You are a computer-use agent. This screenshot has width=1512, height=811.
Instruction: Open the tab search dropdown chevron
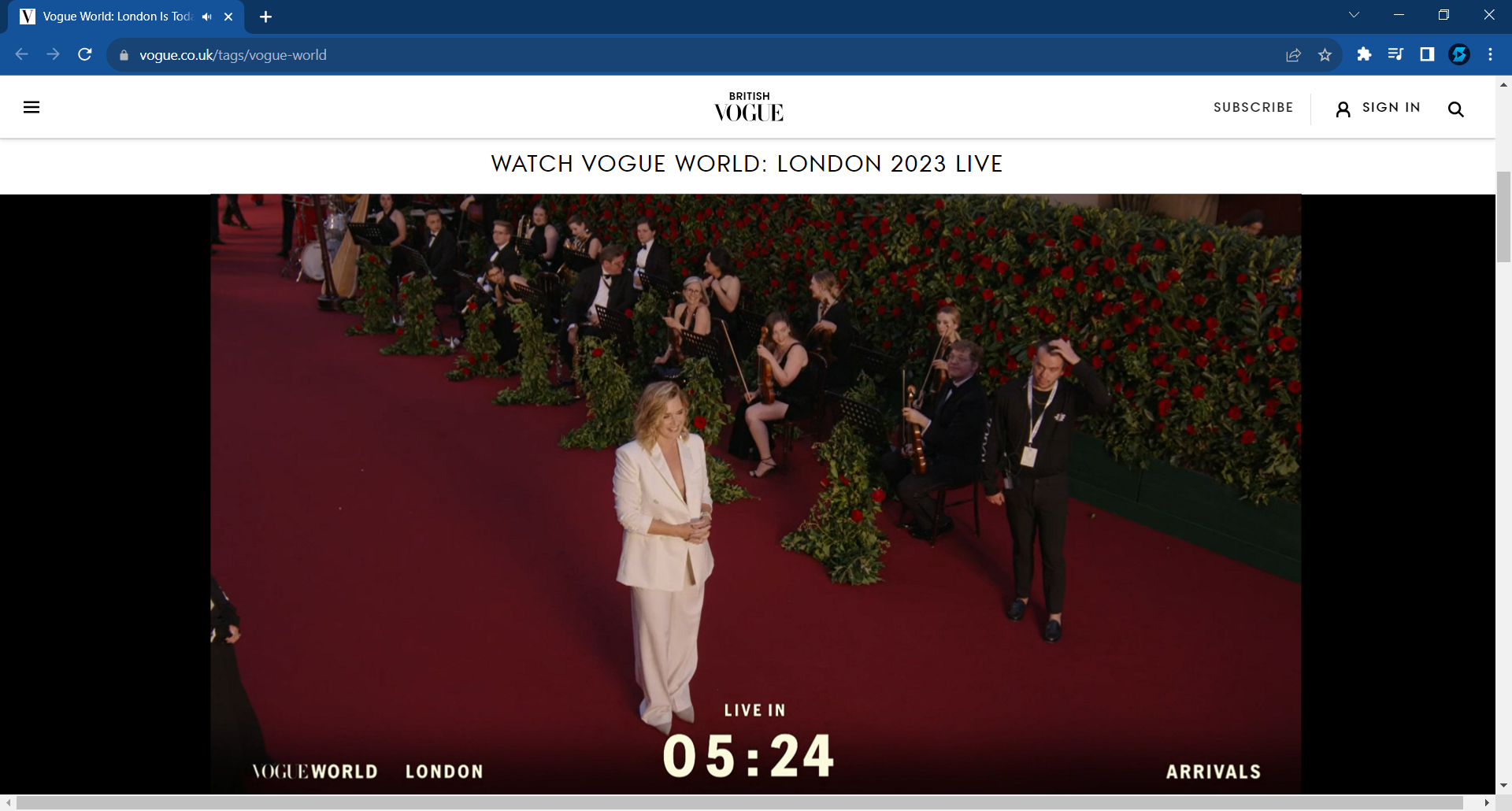coord(1354,15)
